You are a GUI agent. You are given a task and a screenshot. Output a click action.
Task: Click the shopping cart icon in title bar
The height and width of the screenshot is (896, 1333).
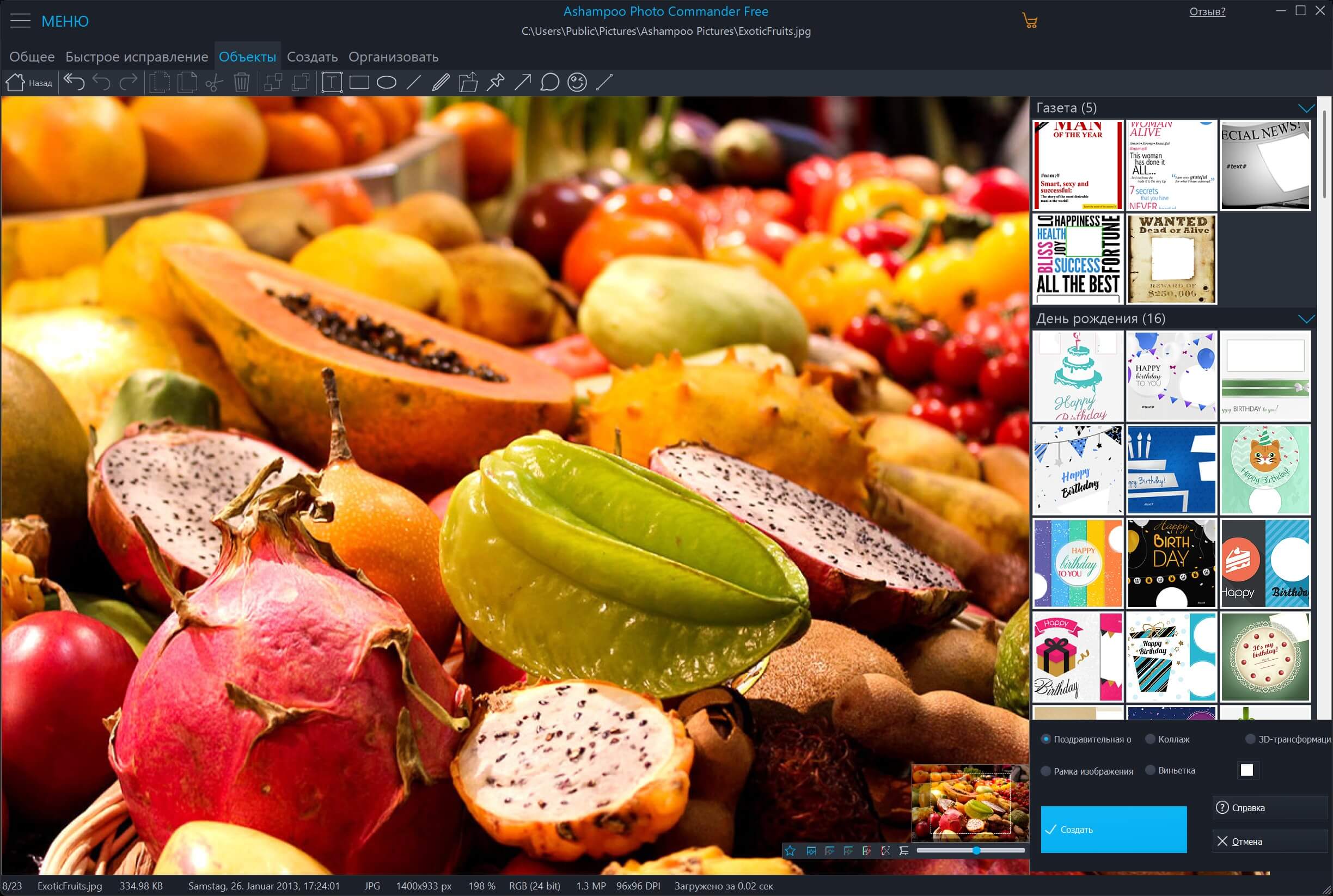[x=1030, y=22]
